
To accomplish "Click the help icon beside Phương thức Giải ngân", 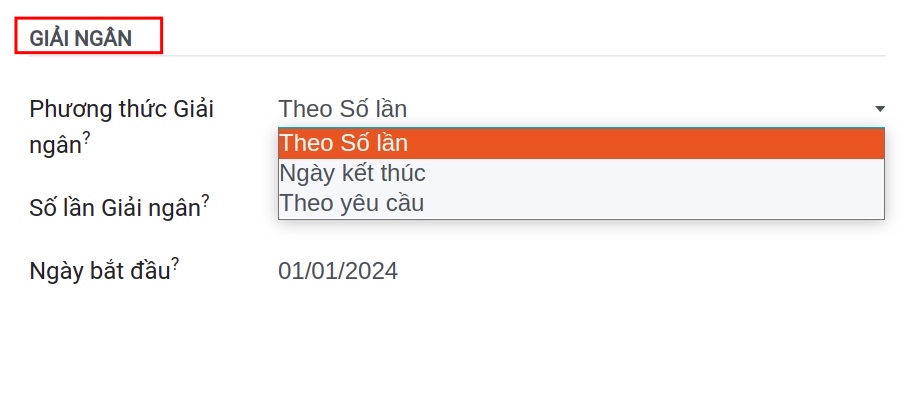I will click(x=86, y=138).
